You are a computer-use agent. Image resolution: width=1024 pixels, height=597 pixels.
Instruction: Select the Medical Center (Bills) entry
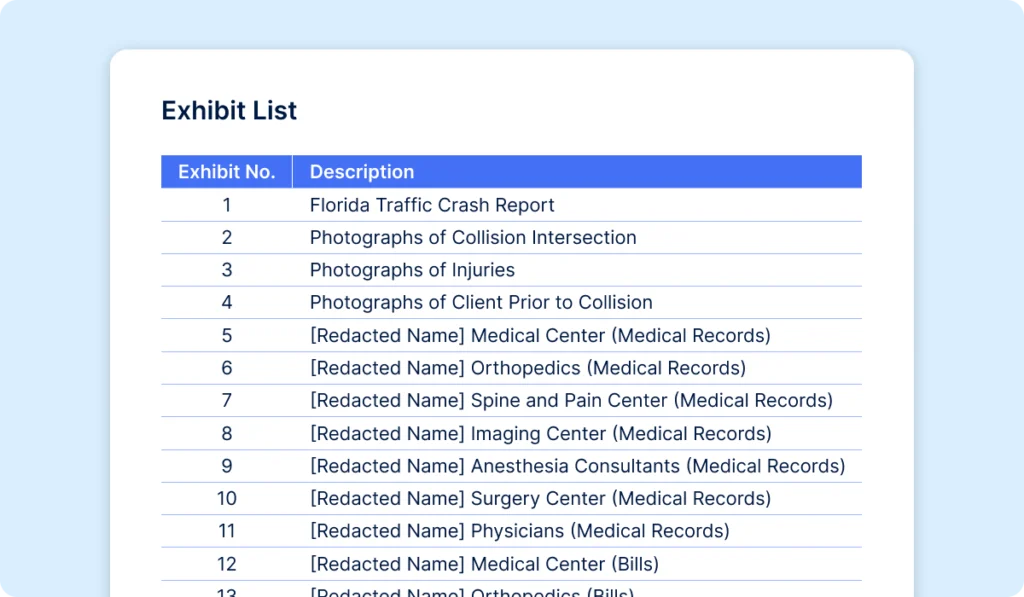484,564
